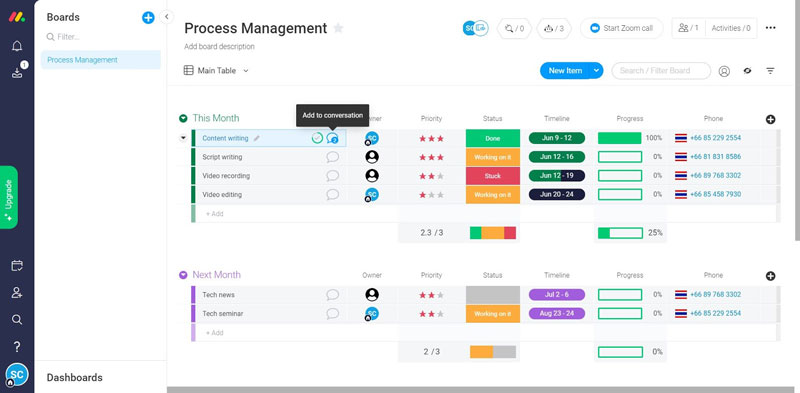This screenshot has width=800, height=393.
Task: Edit Content writing name pencil icon
Action: [x=257, y=138]
